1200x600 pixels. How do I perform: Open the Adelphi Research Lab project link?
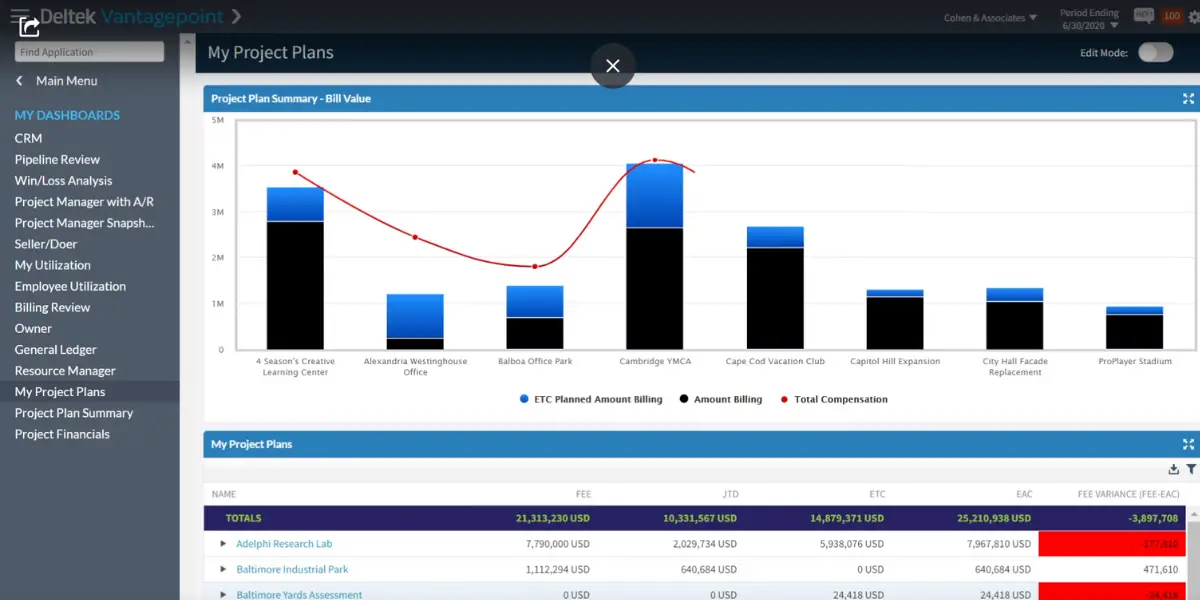pyautogui.click(x=284, y=544)
